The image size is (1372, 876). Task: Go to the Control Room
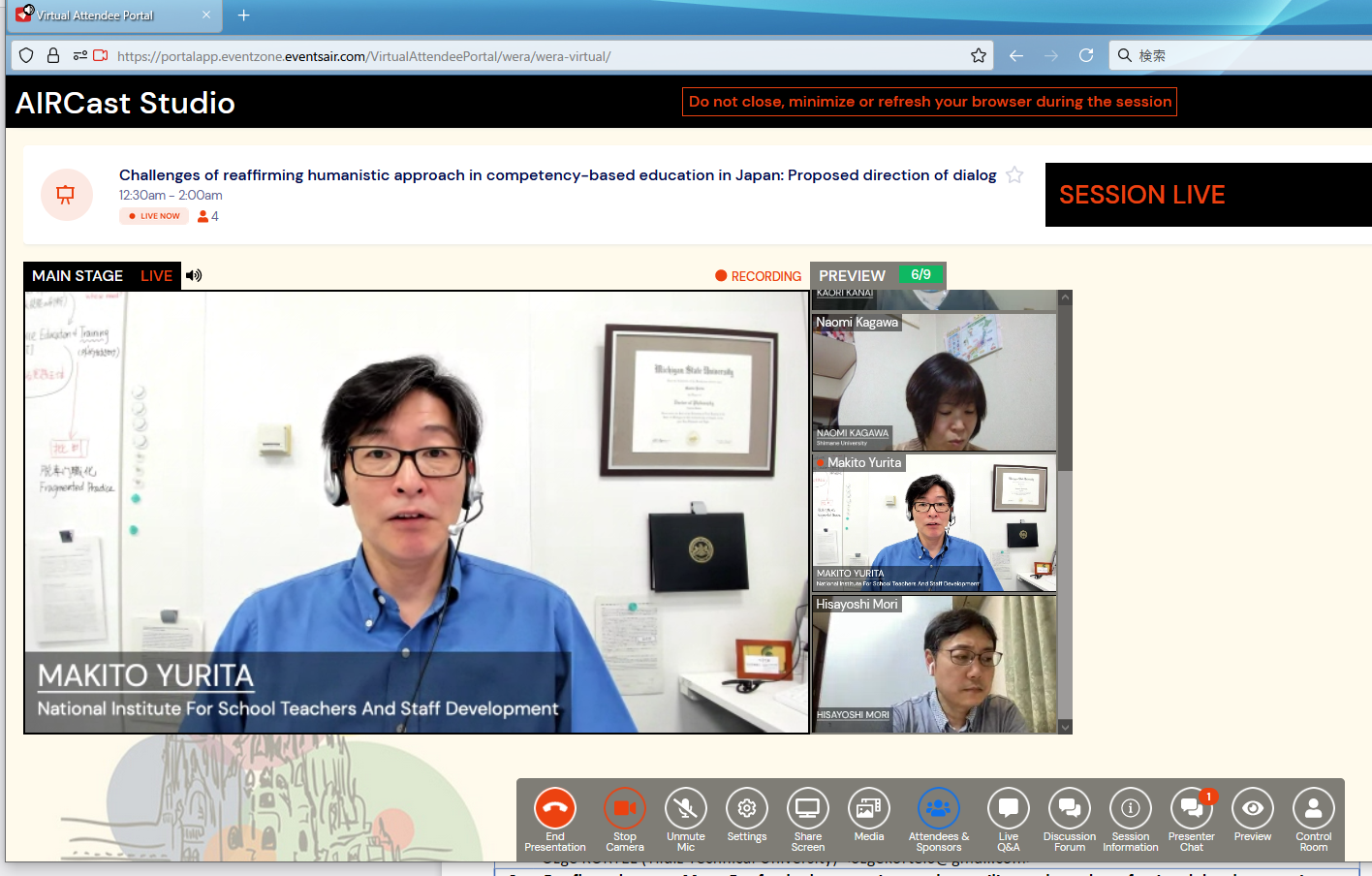[1314, 808]
